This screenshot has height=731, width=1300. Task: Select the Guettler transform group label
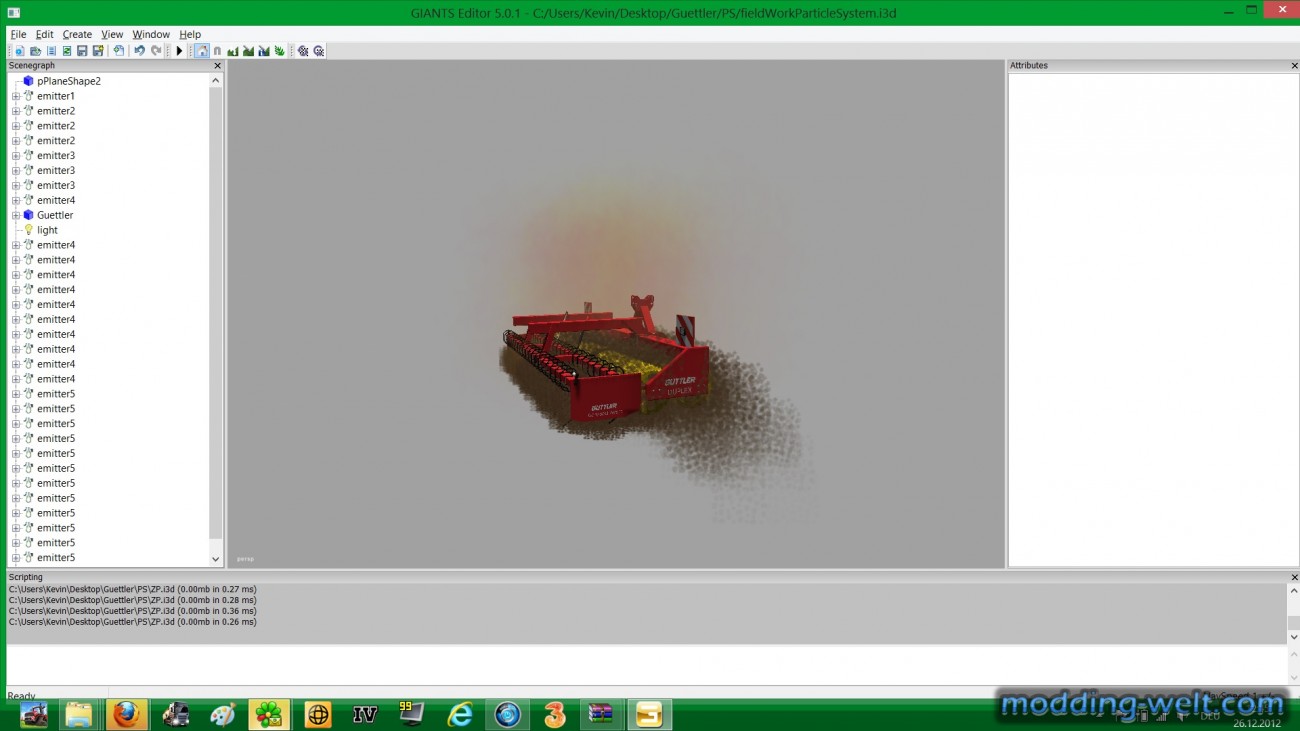[x=55, y=215]
